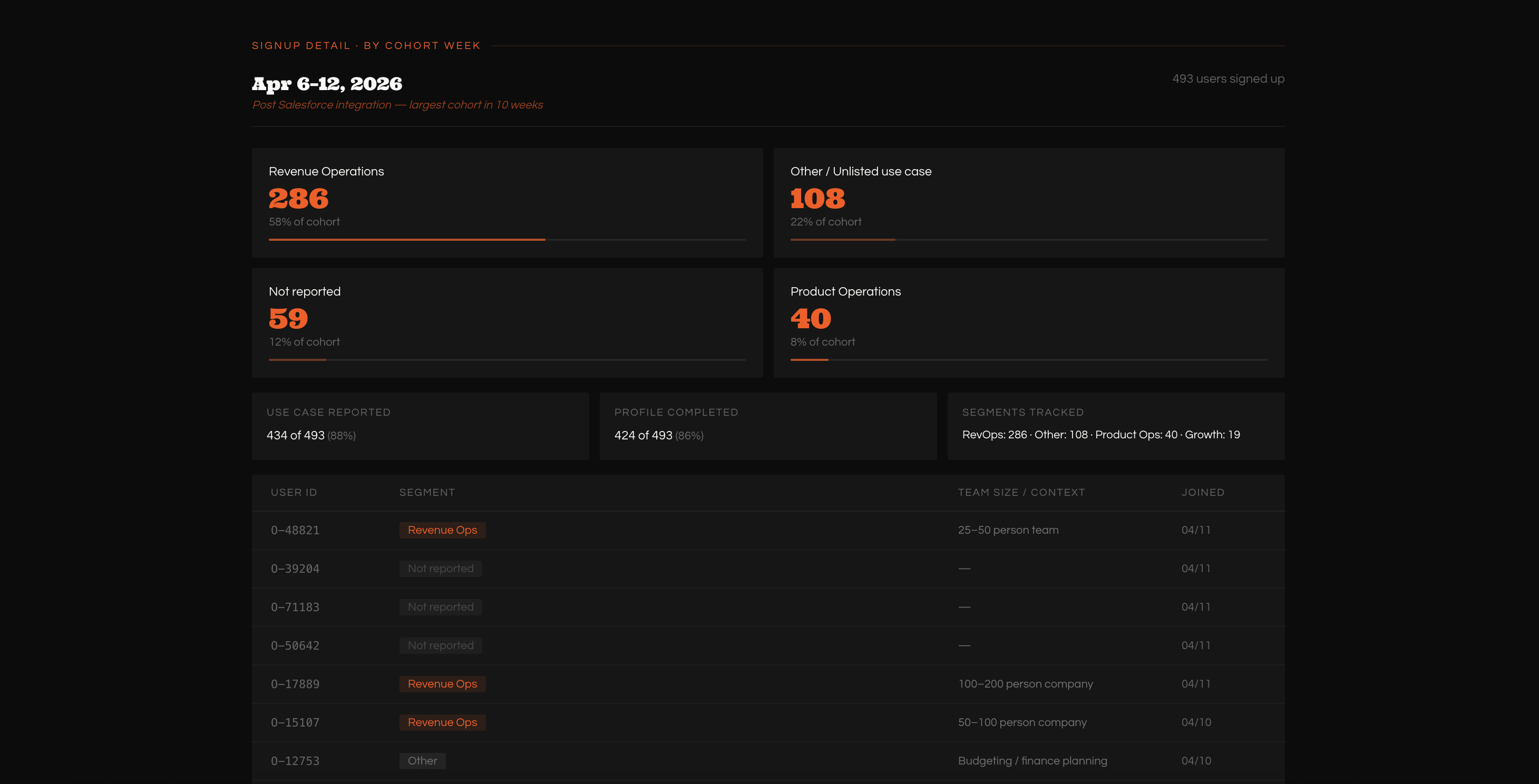Click Not reported tag for user 0-71183

pyautogui.click(x=441, y=607)
